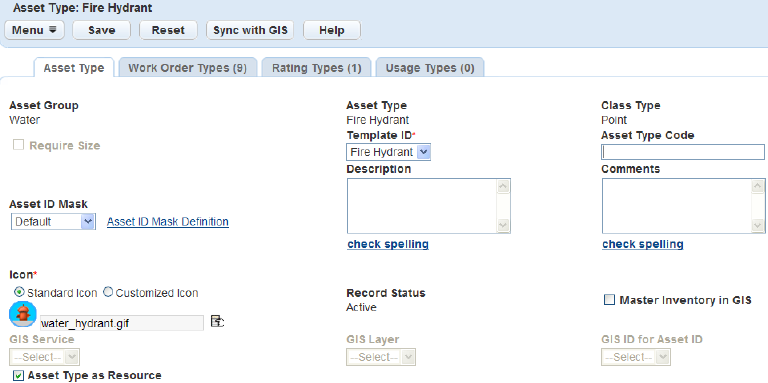Go to Usage Types tab
Screen dimensions: 768x383
click(x=430, y=68)
